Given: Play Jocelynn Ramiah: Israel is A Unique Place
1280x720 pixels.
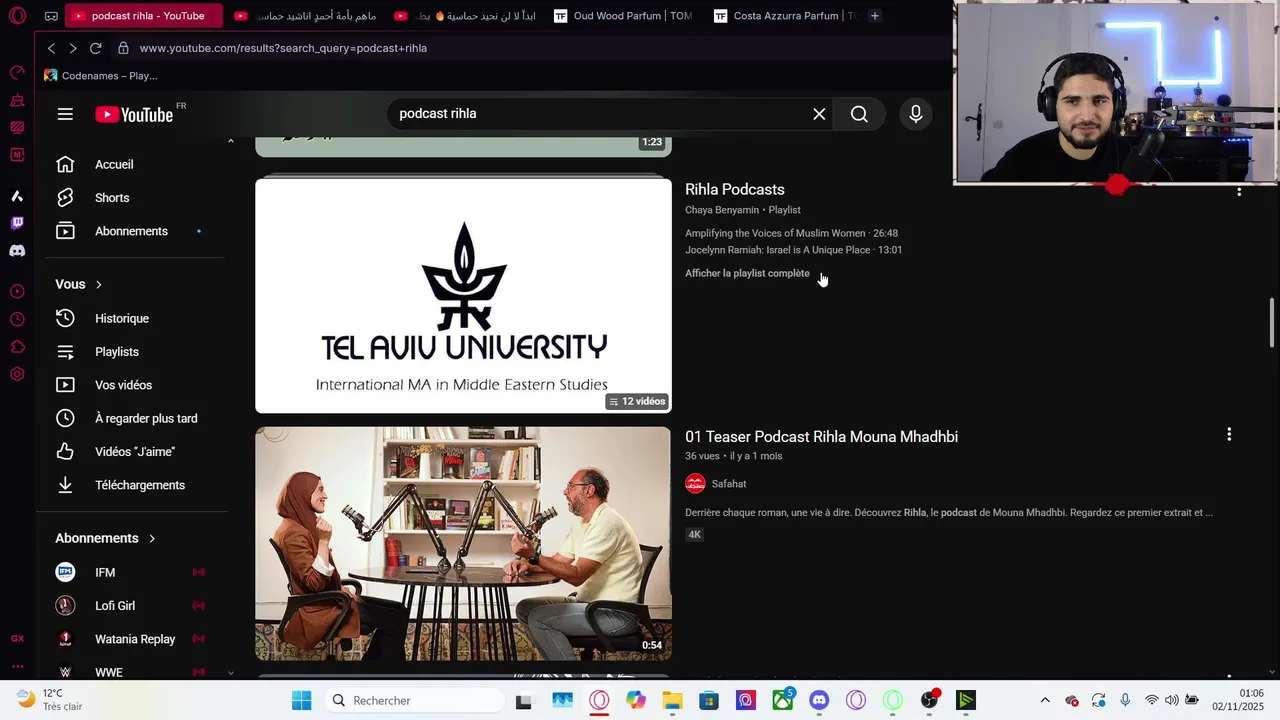Looking at the screenshot, I should click(x=793, y=250).
